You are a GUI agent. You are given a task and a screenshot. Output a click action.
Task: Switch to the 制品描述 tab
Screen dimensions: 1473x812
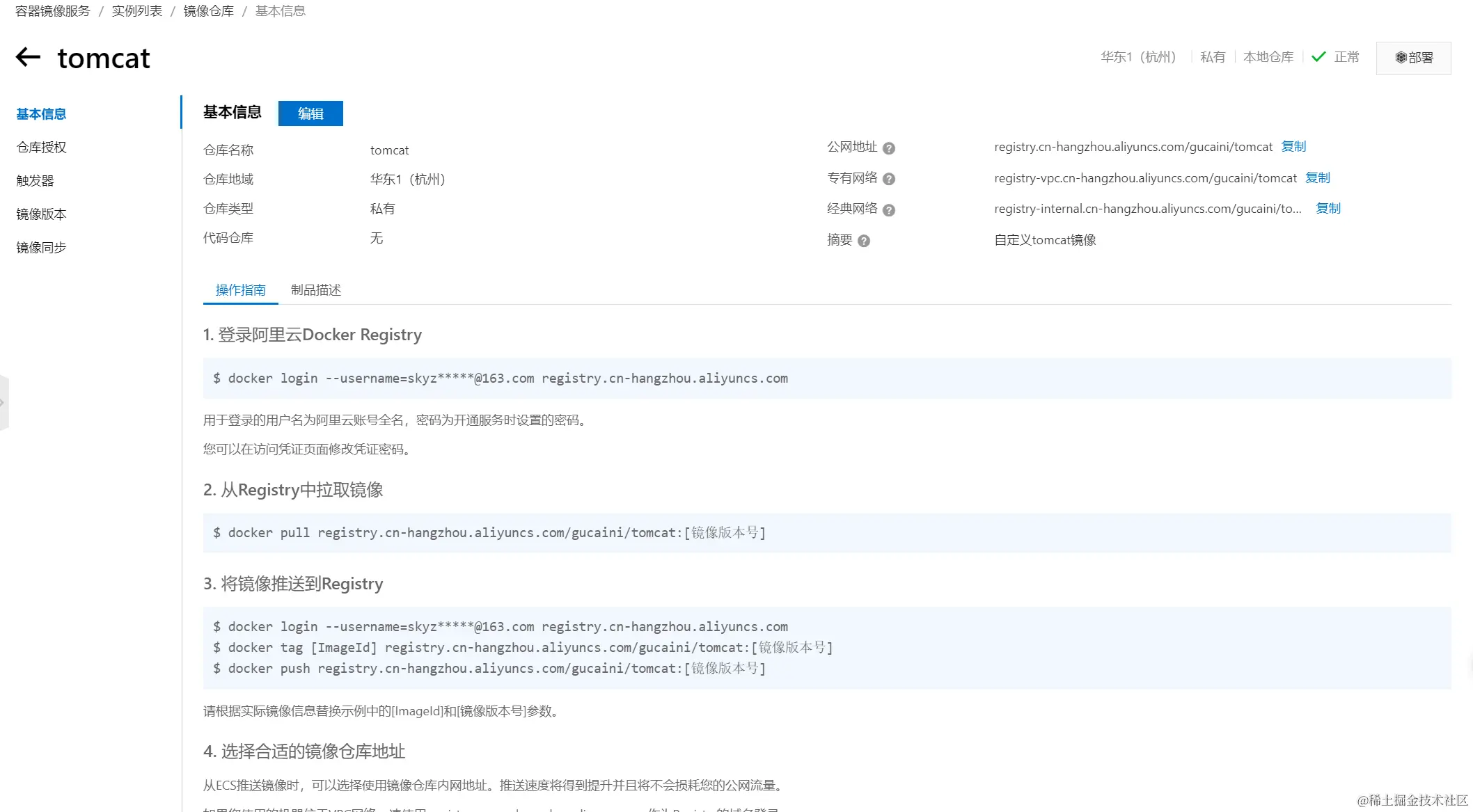tap(315, 290)
